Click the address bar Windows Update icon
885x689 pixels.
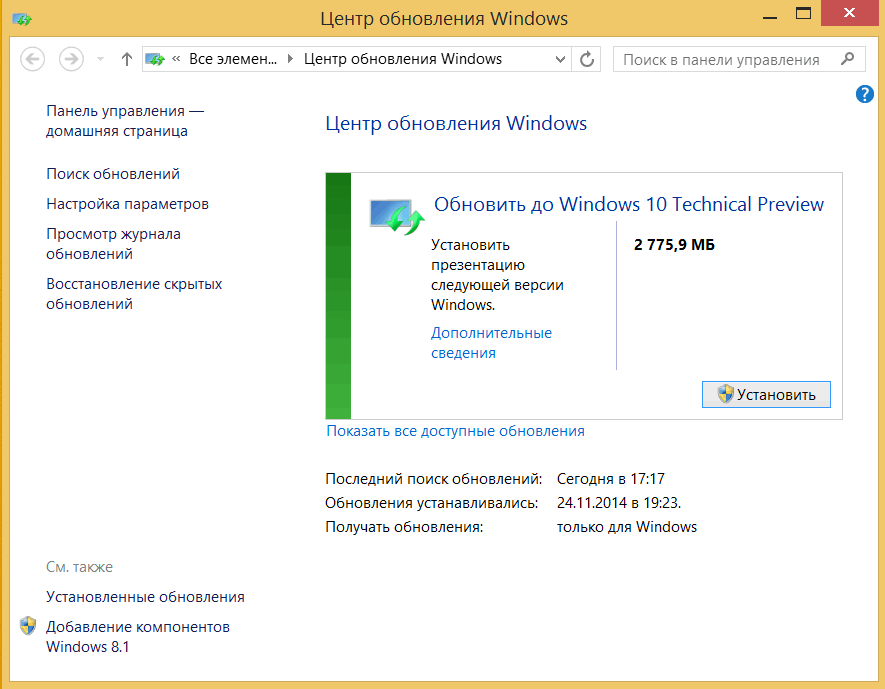(x=155, y=59)
